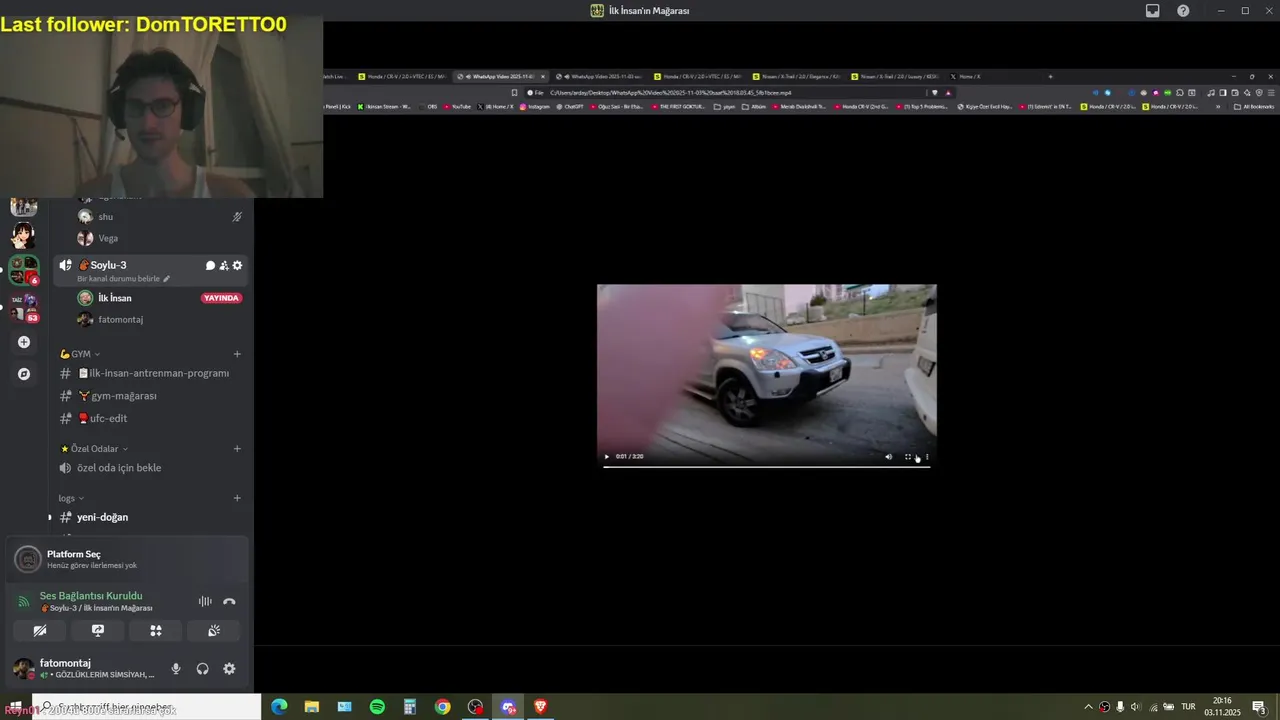Image resolution: width=1280 pixels, height=720 pixels.
Task: Open the server folder with badge 6
Action: point(23,270)
